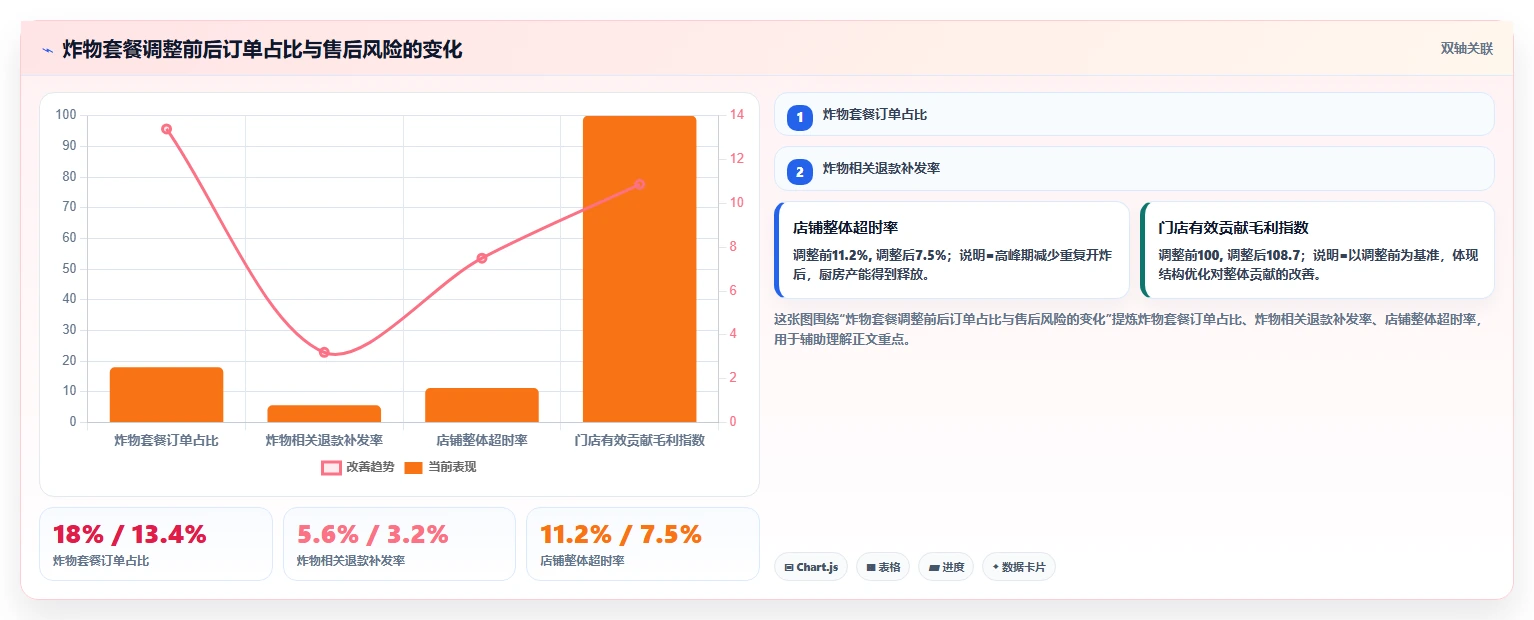Click the orange bar for 炸物相关退款补发率
This screenshot has height=620, width=1534.
(x=324, y=414)
